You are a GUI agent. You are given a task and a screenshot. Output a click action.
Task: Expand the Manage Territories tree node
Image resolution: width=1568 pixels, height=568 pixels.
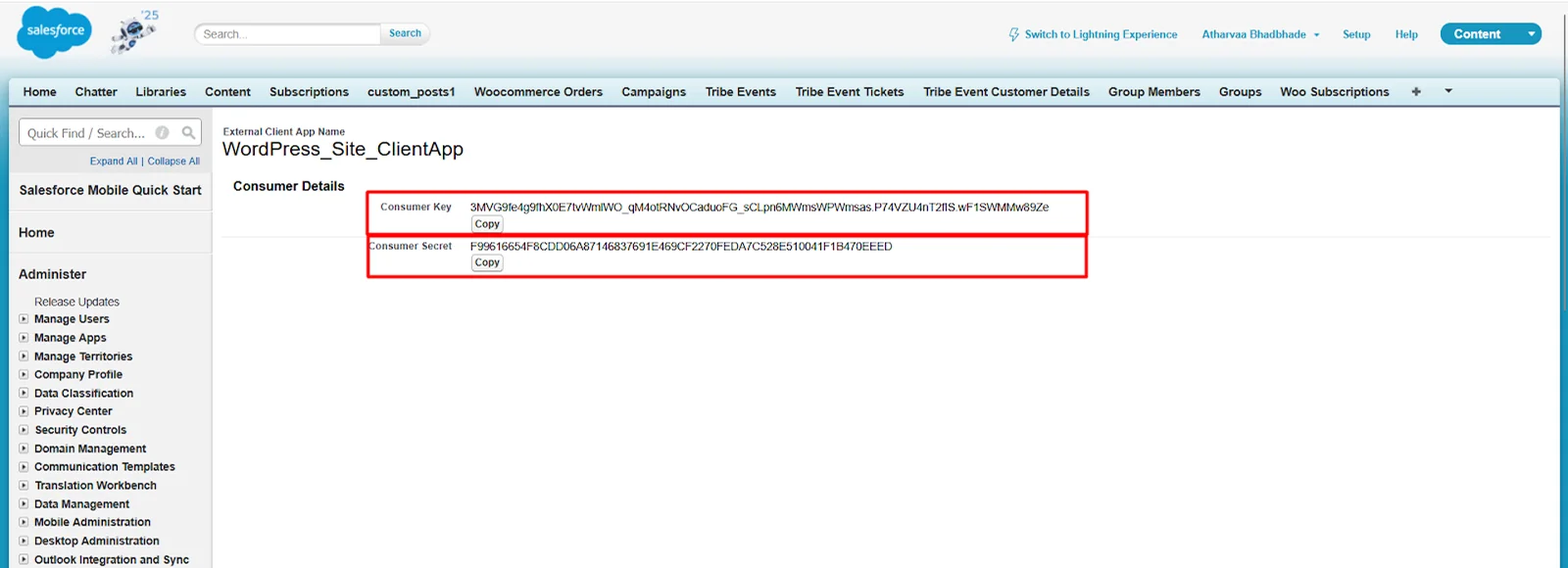24,356
